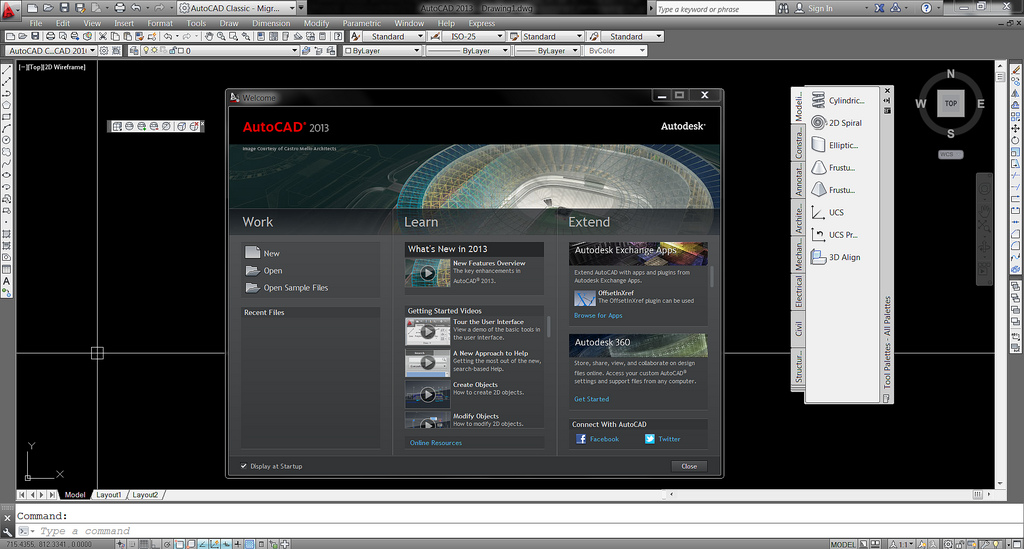Open the Help question mark in the standard toolbar
Viewport: 1024px width, 549px height.
[x=338, y=37]
